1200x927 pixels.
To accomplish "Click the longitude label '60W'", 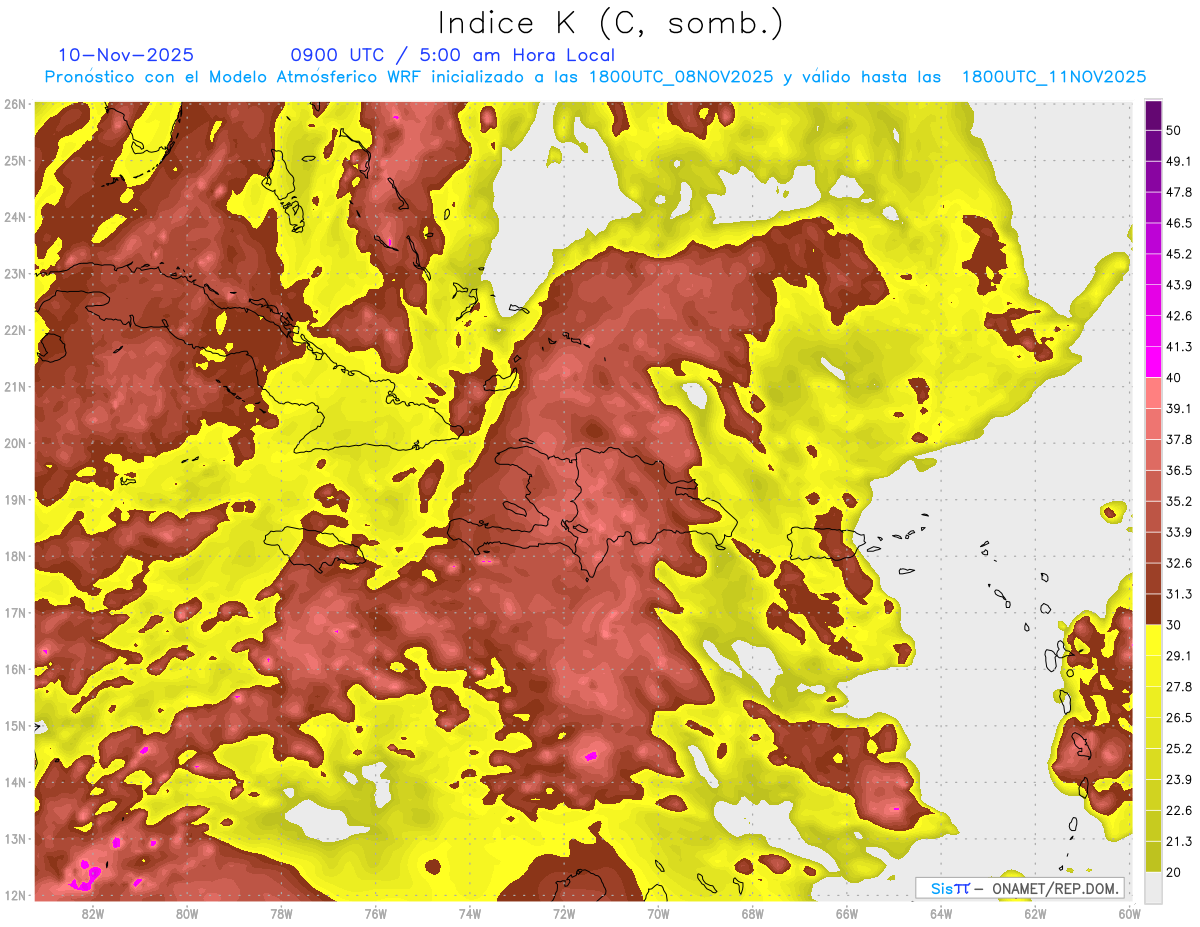I will tap(1129, 914).
